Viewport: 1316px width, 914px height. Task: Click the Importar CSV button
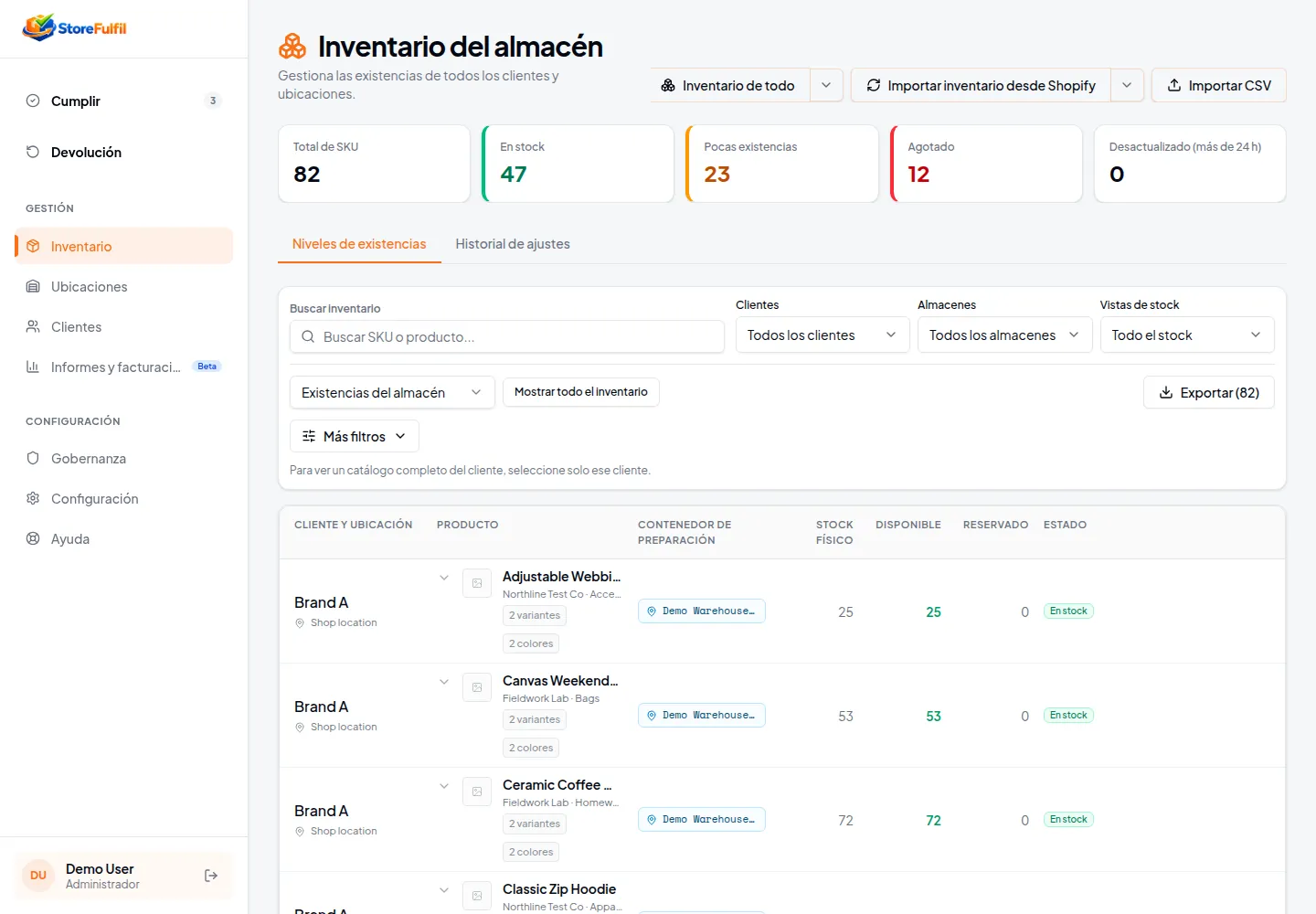(1219, 85)
